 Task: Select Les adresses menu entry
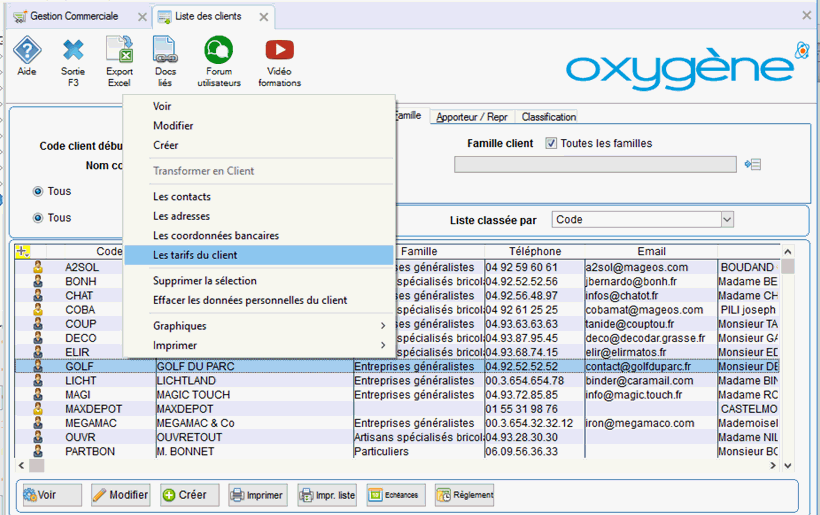point(259,216)
